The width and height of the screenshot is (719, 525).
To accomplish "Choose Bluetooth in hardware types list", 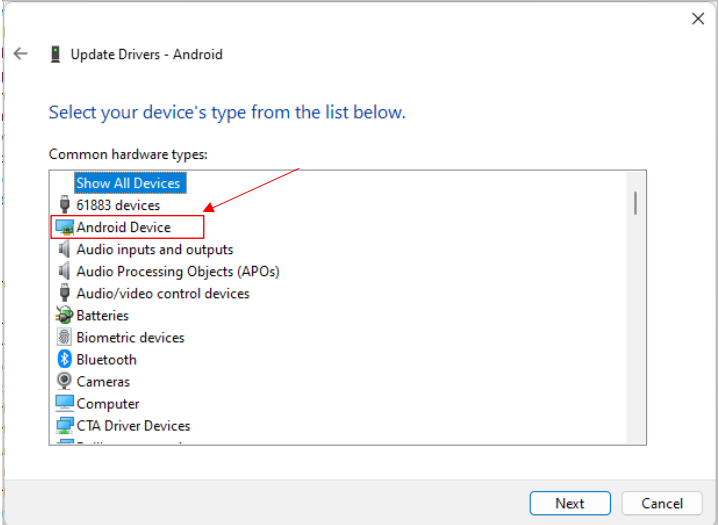I will coord(106,359).
